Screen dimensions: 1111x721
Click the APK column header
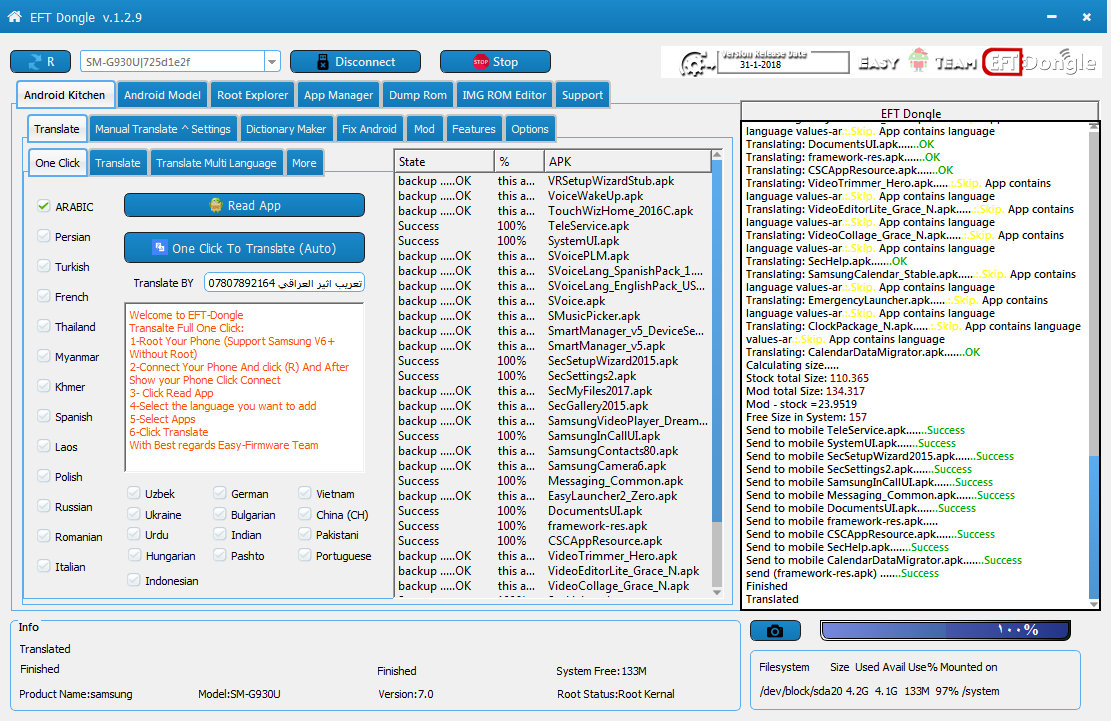(627, 161)
